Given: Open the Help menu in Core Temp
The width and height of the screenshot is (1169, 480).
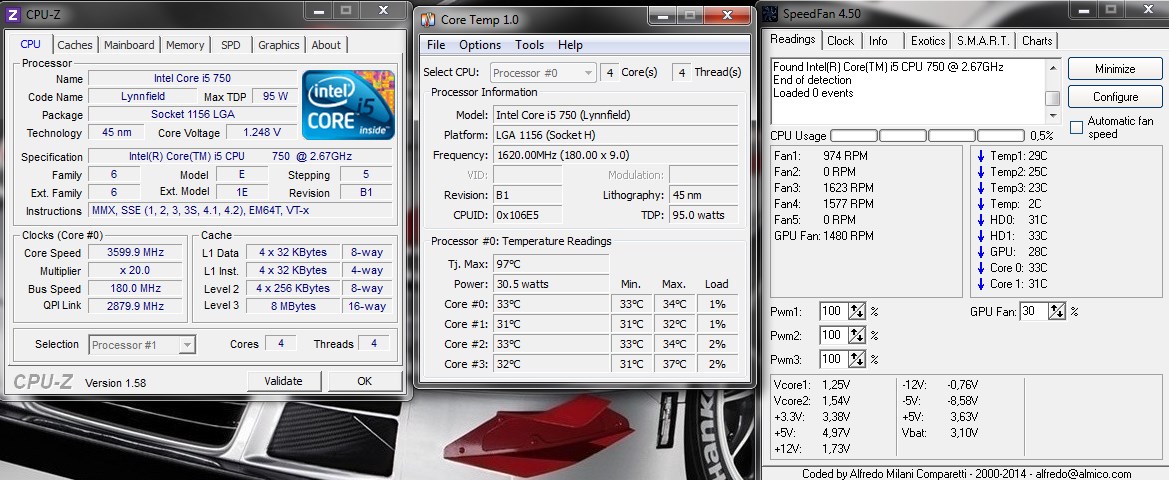Looking at the screenshot, I should click(570, 45).
